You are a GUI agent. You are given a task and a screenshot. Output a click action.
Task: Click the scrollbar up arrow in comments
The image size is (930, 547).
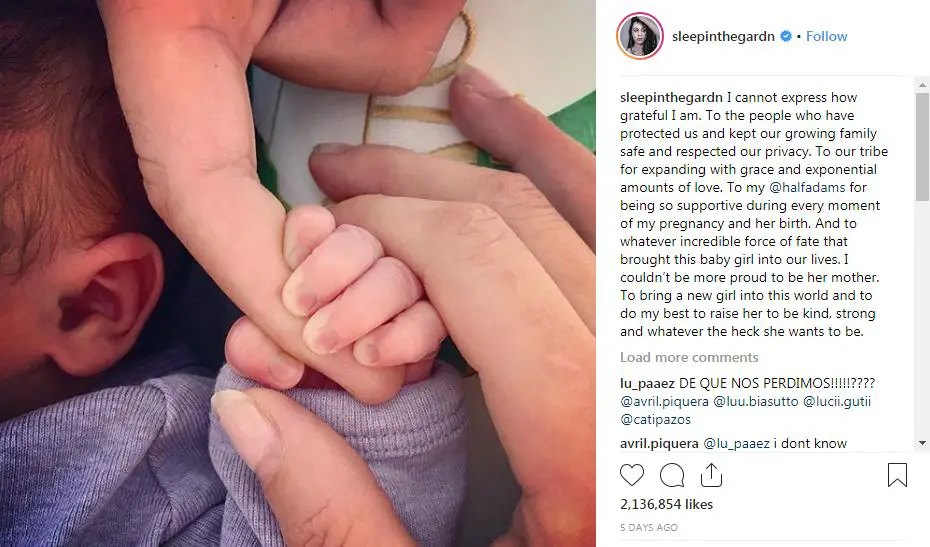(922, 85)
